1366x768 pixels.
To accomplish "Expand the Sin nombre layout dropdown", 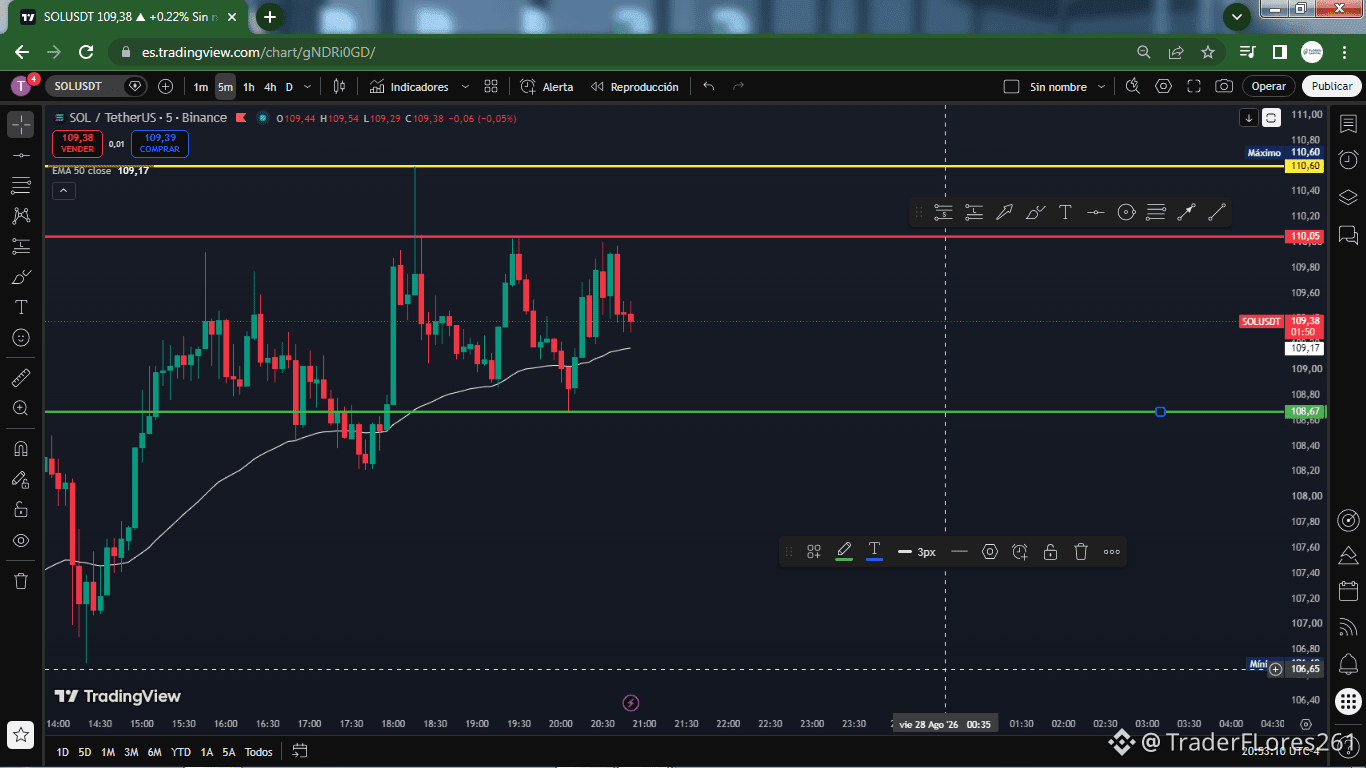I will coord(1102,87).
